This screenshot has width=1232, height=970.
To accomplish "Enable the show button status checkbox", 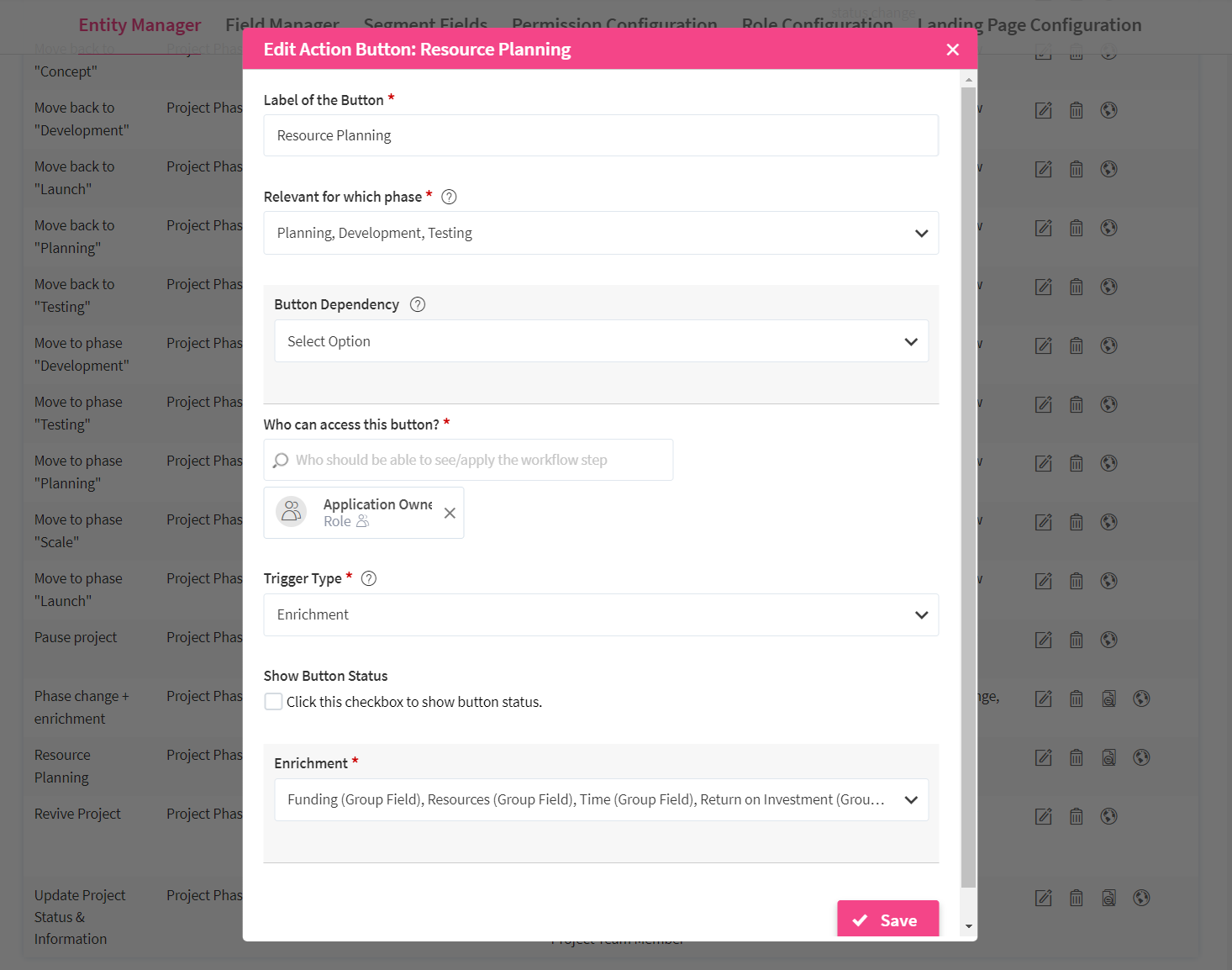I will click(x=273, y=702).
